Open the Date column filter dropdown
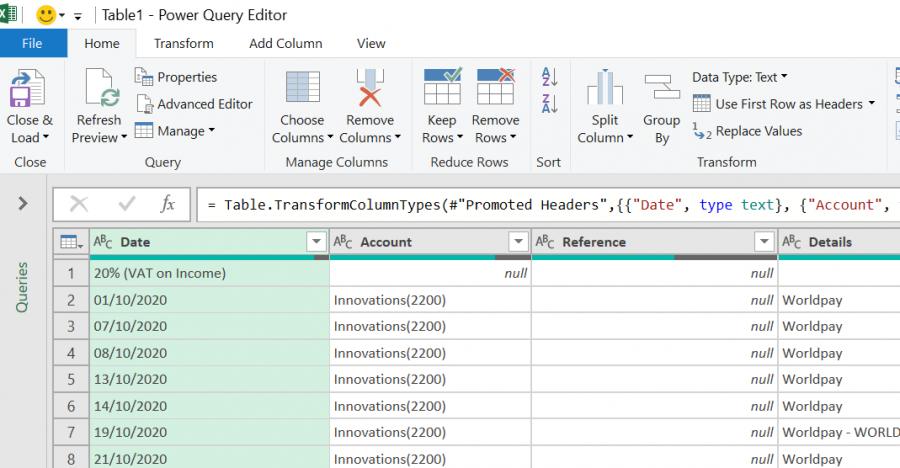Image resolution: width=900 pixels, height=468 pixels. [x=316, y=242]
